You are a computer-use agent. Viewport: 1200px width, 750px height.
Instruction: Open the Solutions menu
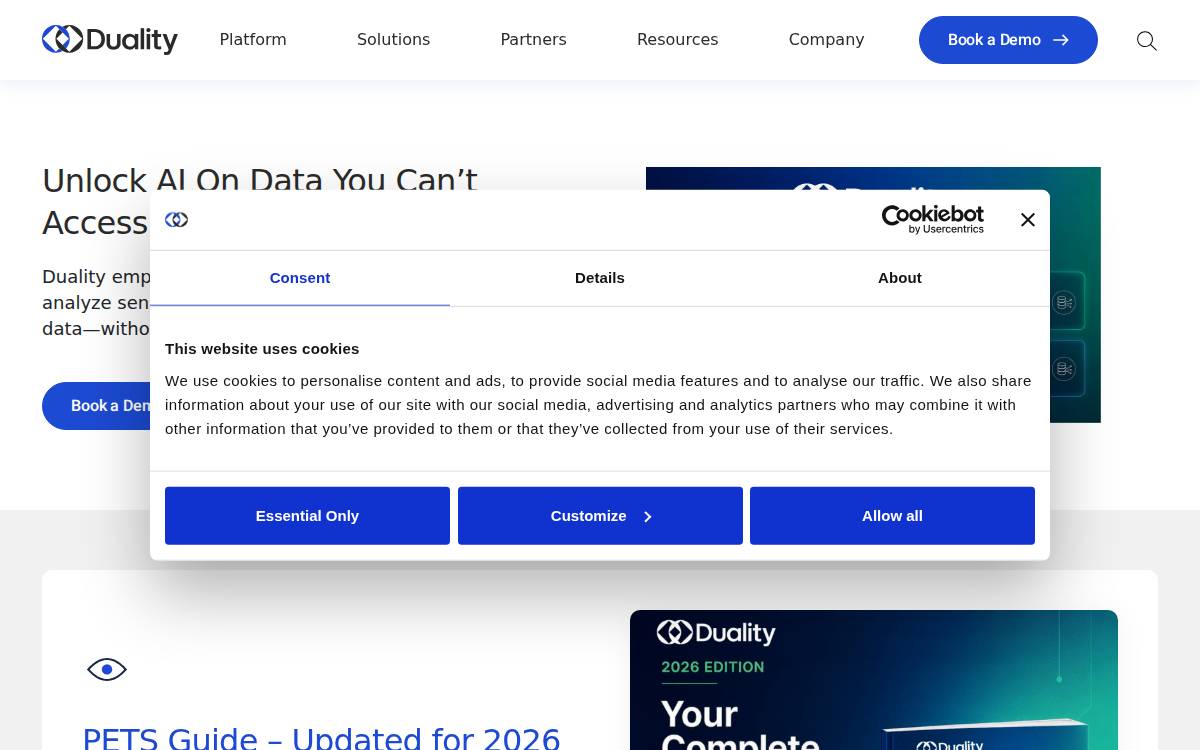pos(393,40)
